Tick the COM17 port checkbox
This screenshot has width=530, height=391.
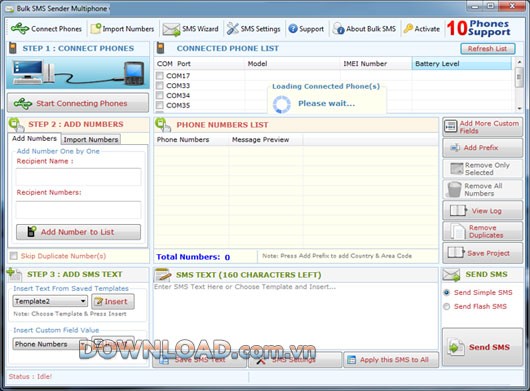tap(160, 76)
